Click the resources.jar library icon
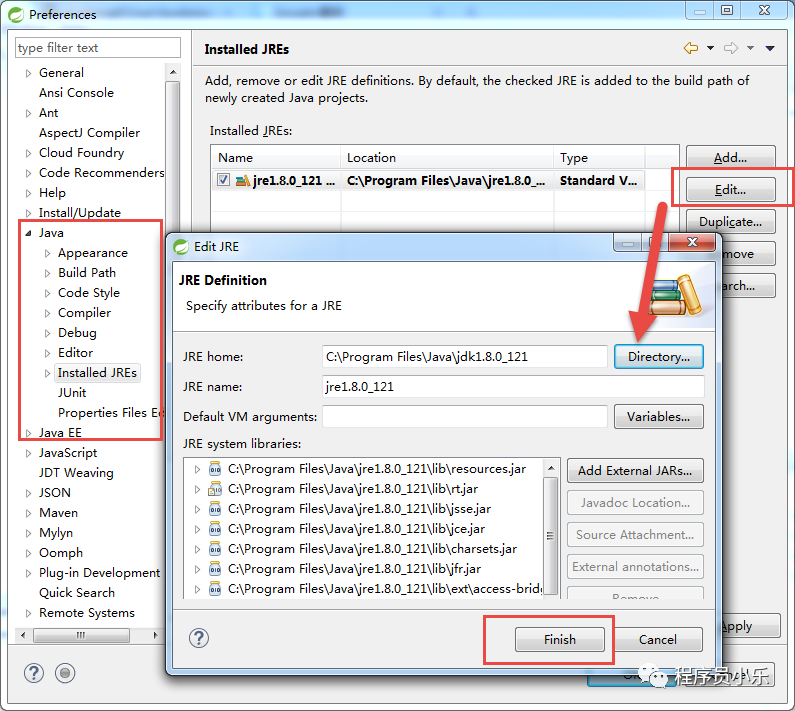The image size is (795, 711). 215,469
